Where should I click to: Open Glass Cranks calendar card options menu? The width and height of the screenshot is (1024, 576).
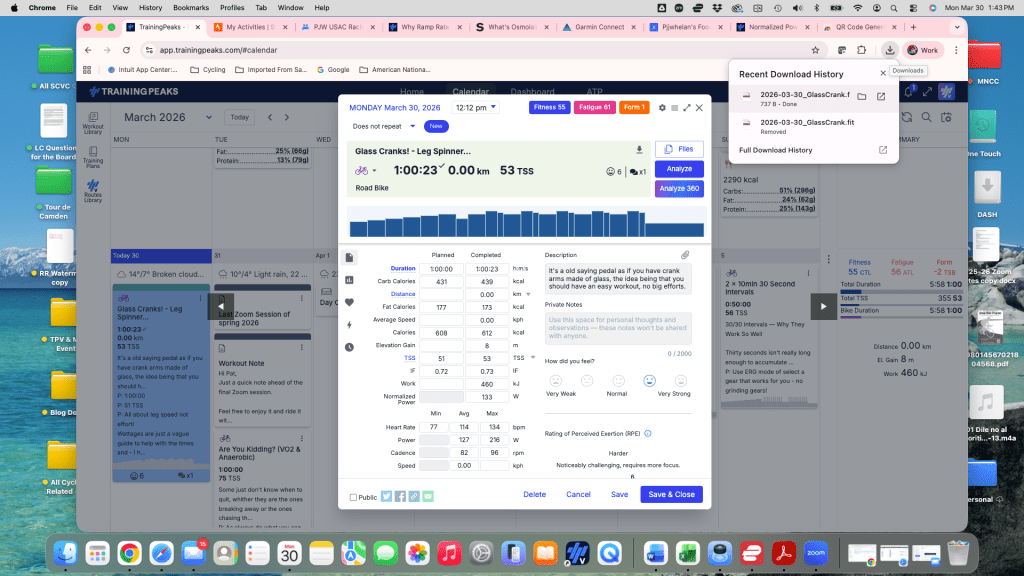[200, 298]
